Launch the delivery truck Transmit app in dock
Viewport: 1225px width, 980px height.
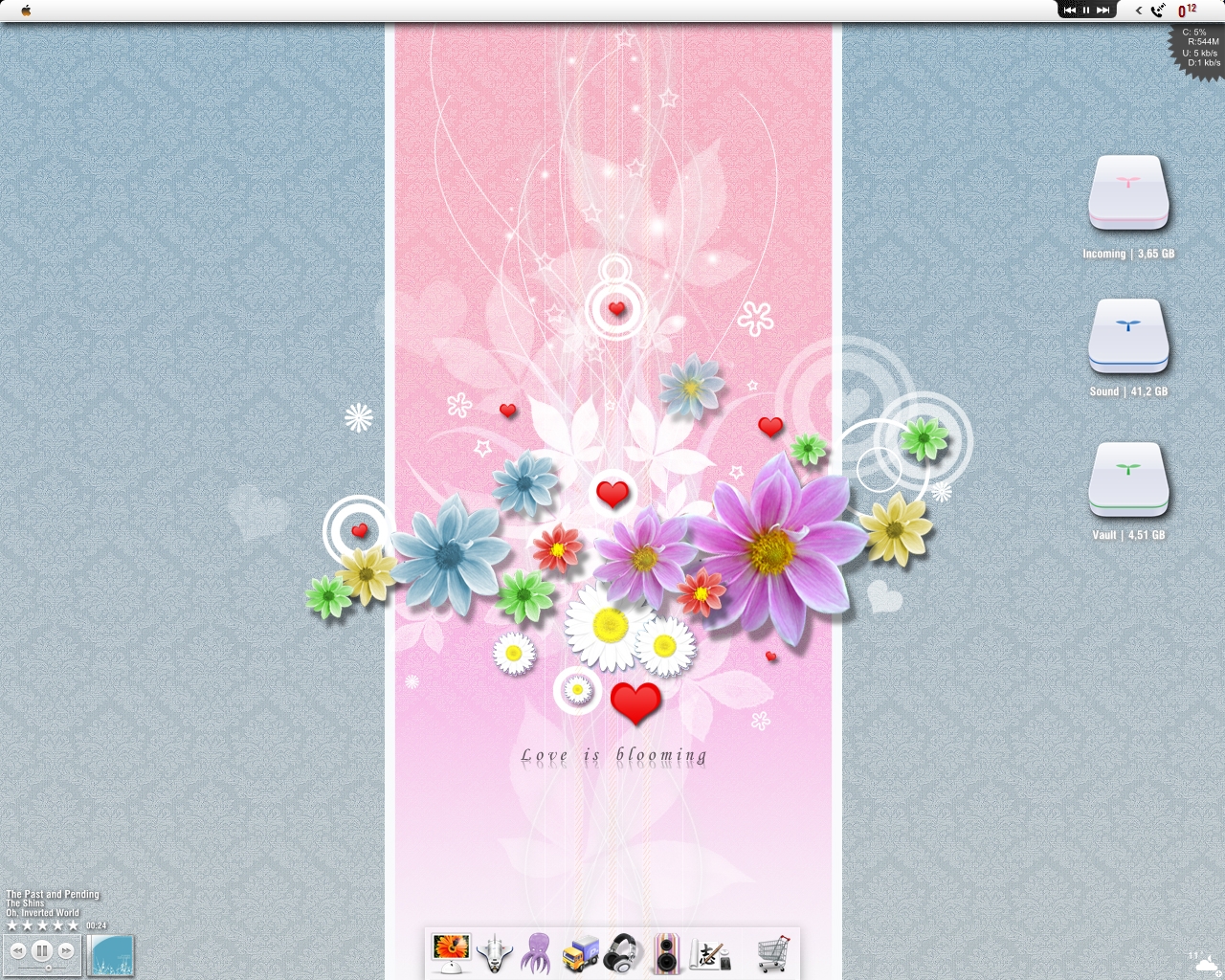pos(580,953)
